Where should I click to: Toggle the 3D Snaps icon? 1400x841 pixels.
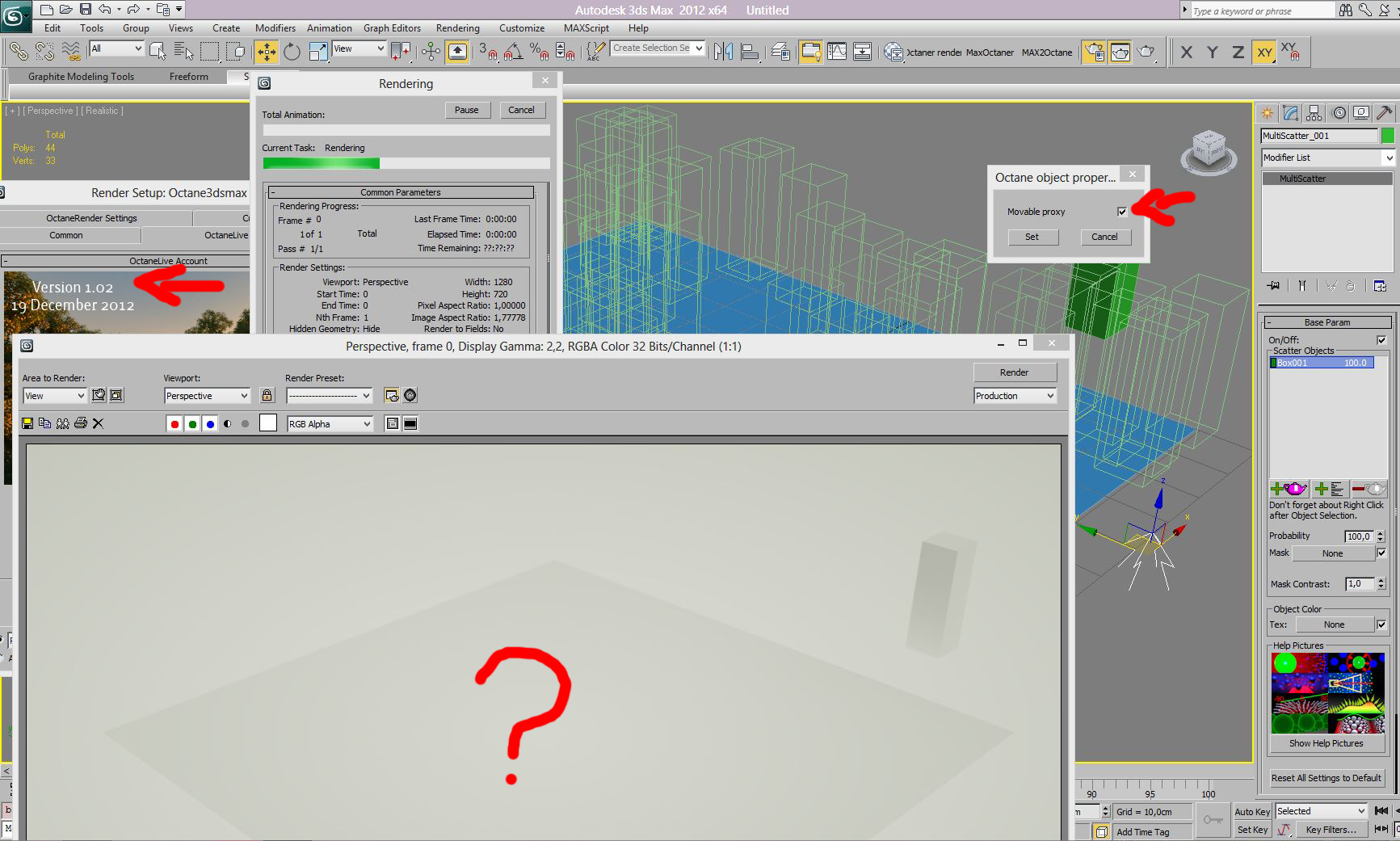487,52
